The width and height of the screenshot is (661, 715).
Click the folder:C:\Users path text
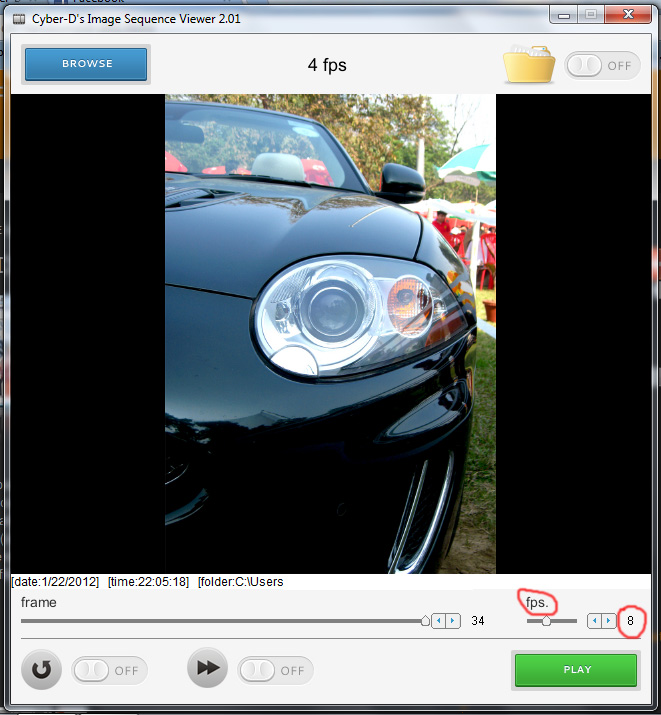click(241, 582)
